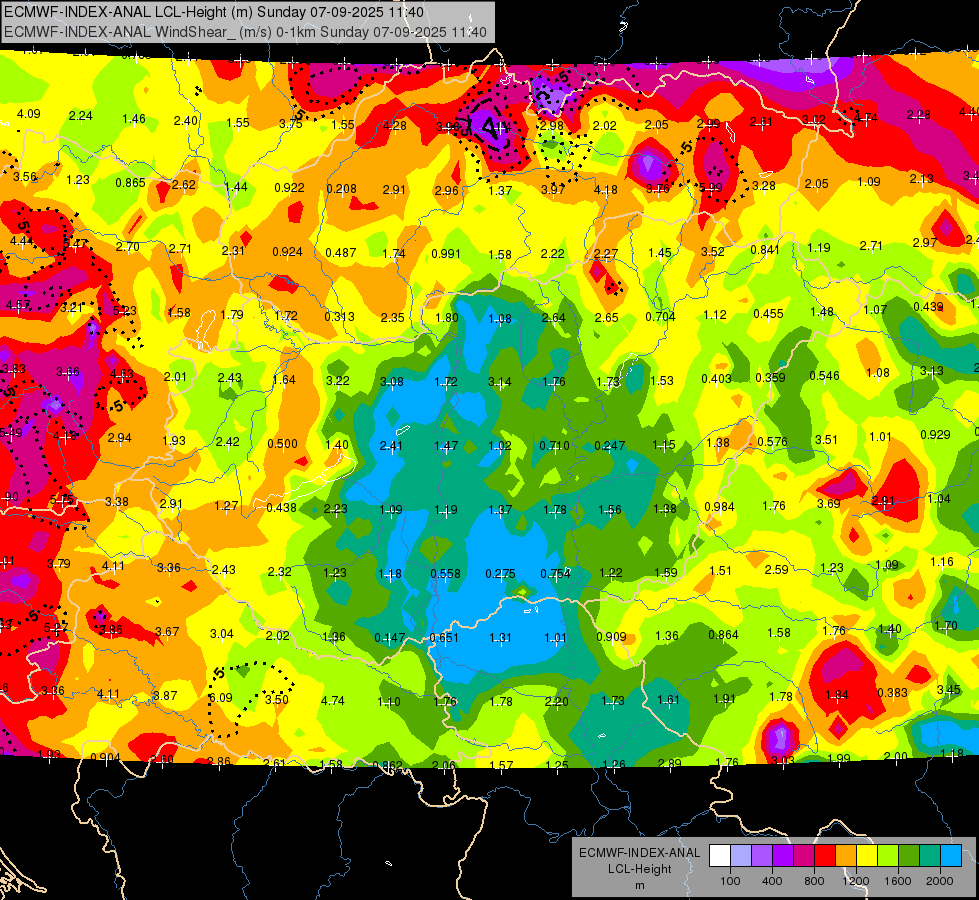The width and height of the screenshot is (979, 900).
Task: Click the teal legend color swatch
Action: pos(930,855)
